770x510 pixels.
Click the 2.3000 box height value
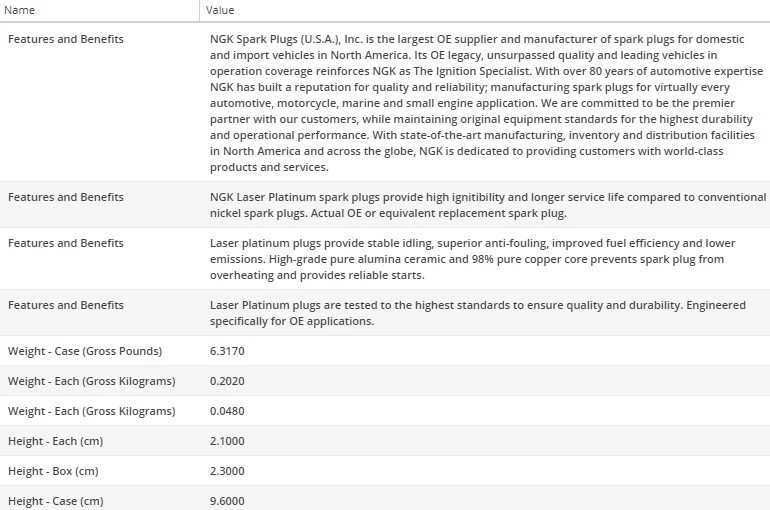pos(227,471)
